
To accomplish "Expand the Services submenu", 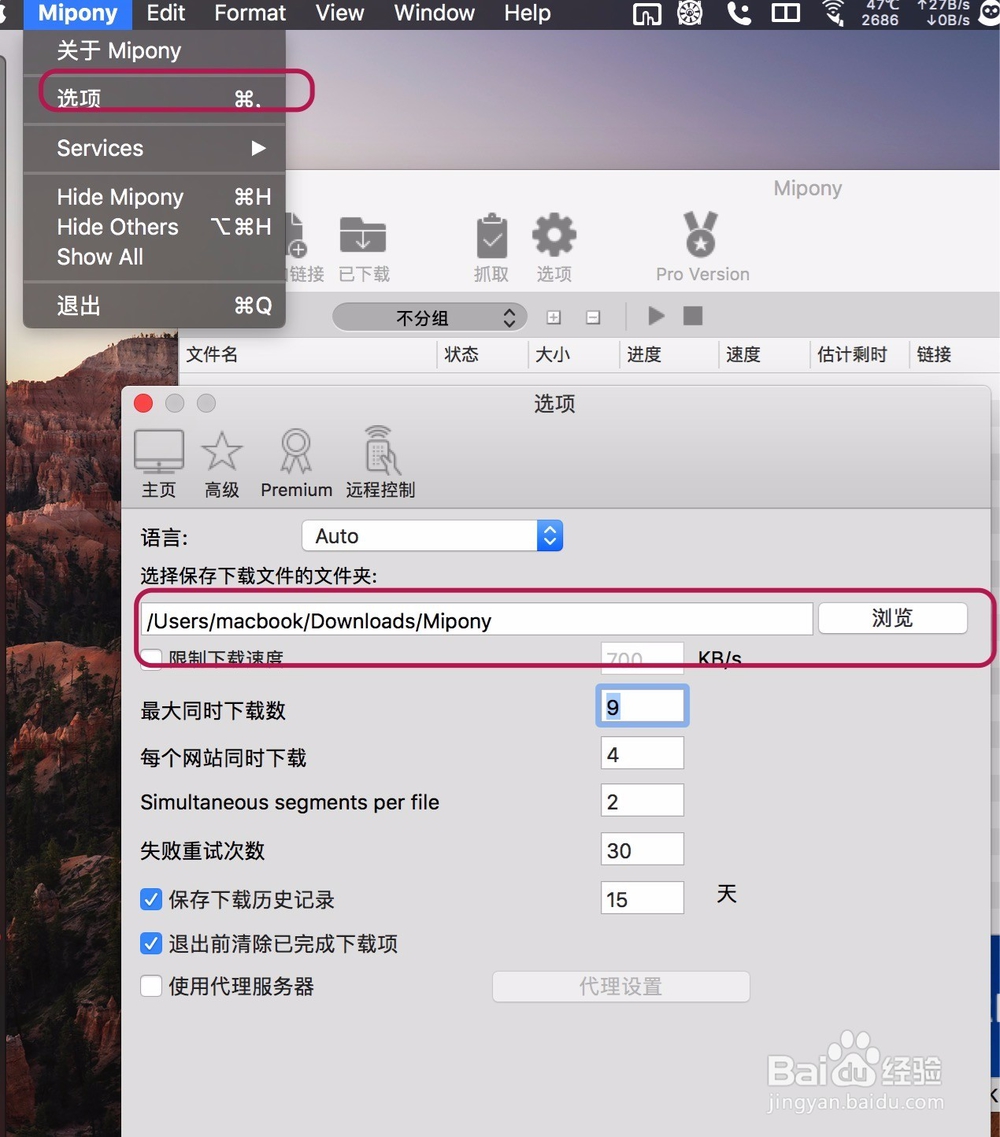I will (154, 148).
